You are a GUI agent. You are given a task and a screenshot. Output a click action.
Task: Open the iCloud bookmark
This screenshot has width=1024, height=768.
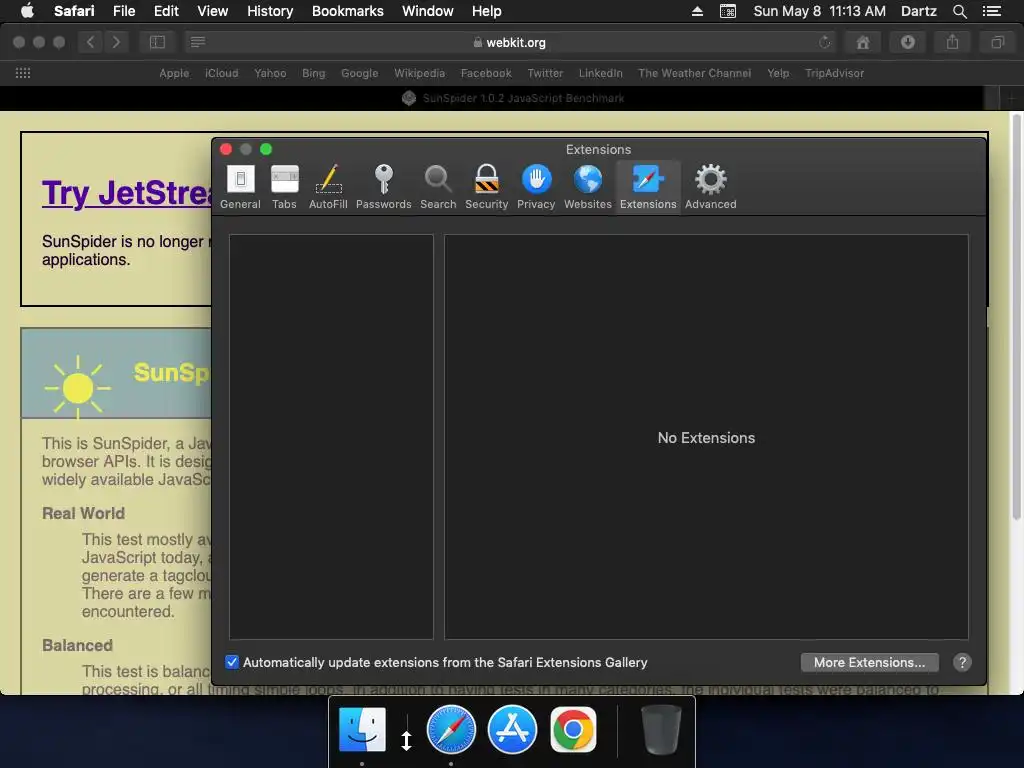coord(221,73)
